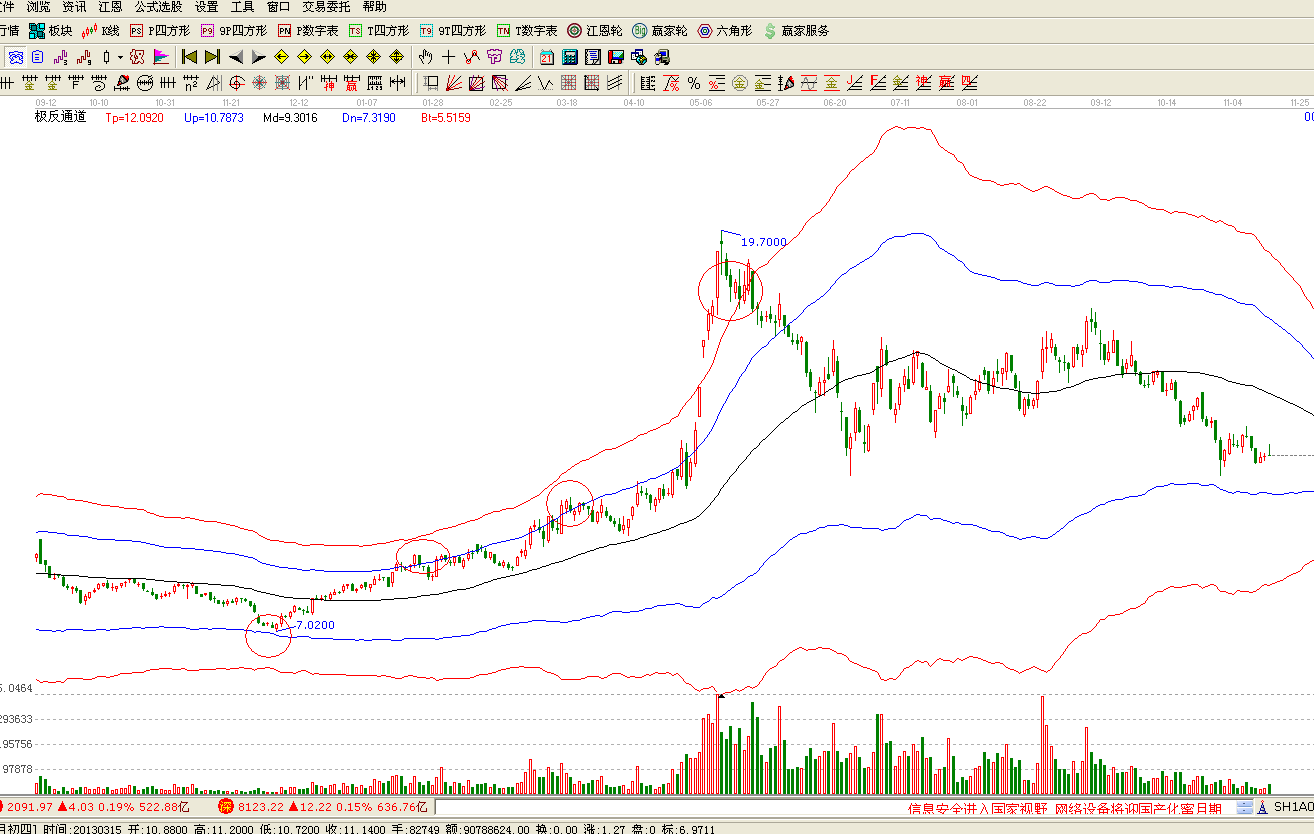Open the 公式选股 menu
The height and width of the screenshot is (834, 1314).
click(x=158, y=7)
